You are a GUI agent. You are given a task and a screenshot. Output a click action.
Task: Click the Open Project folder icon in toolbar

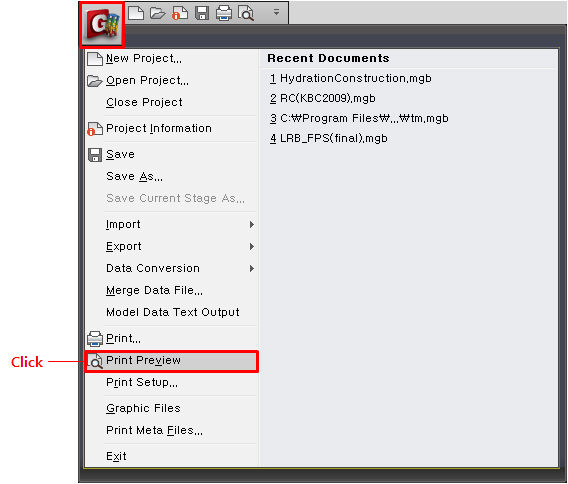[158, 13]
